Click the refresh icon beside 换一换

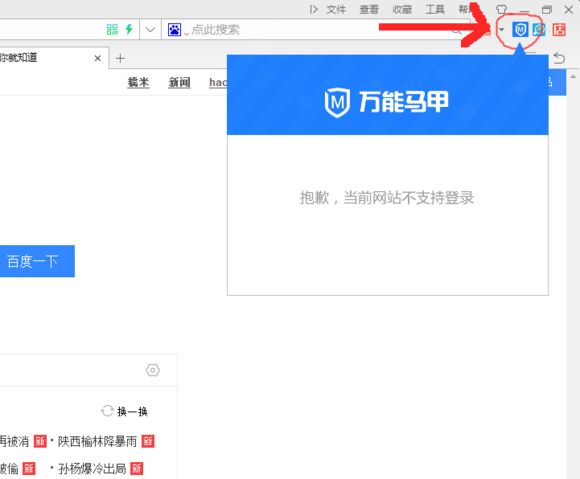pyautogui.click(x=107, y=411)
